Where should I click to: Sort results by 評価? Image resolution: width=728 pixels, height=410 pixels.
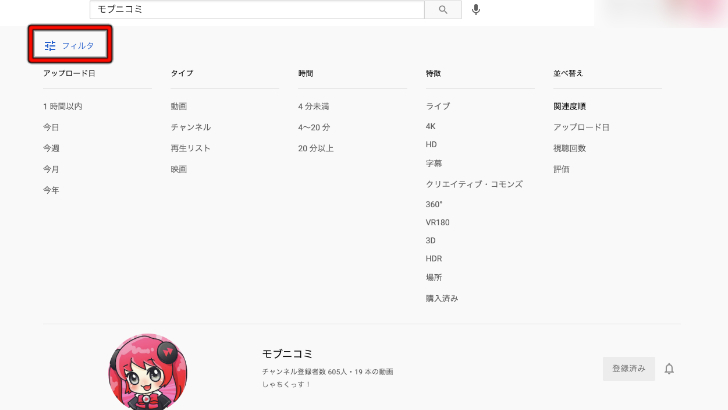[561, 169]
